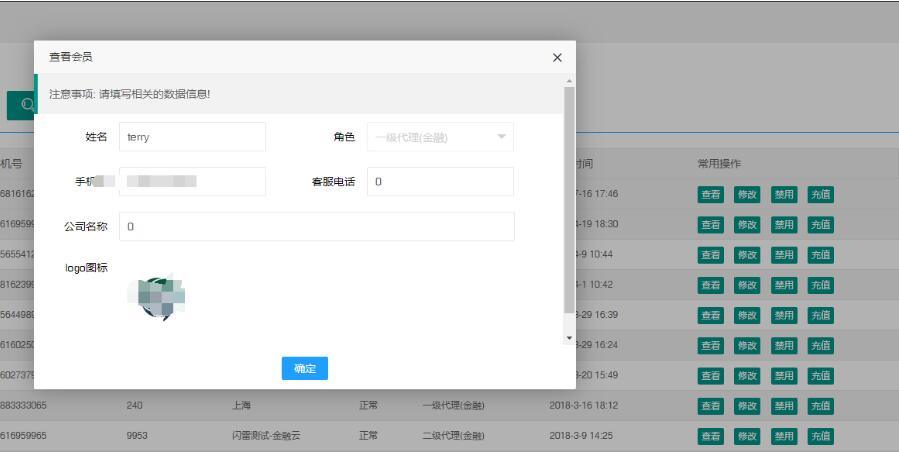899x452 pixels.
Task: Click the blurred 手机号 input field
Action: pos(192,182)
